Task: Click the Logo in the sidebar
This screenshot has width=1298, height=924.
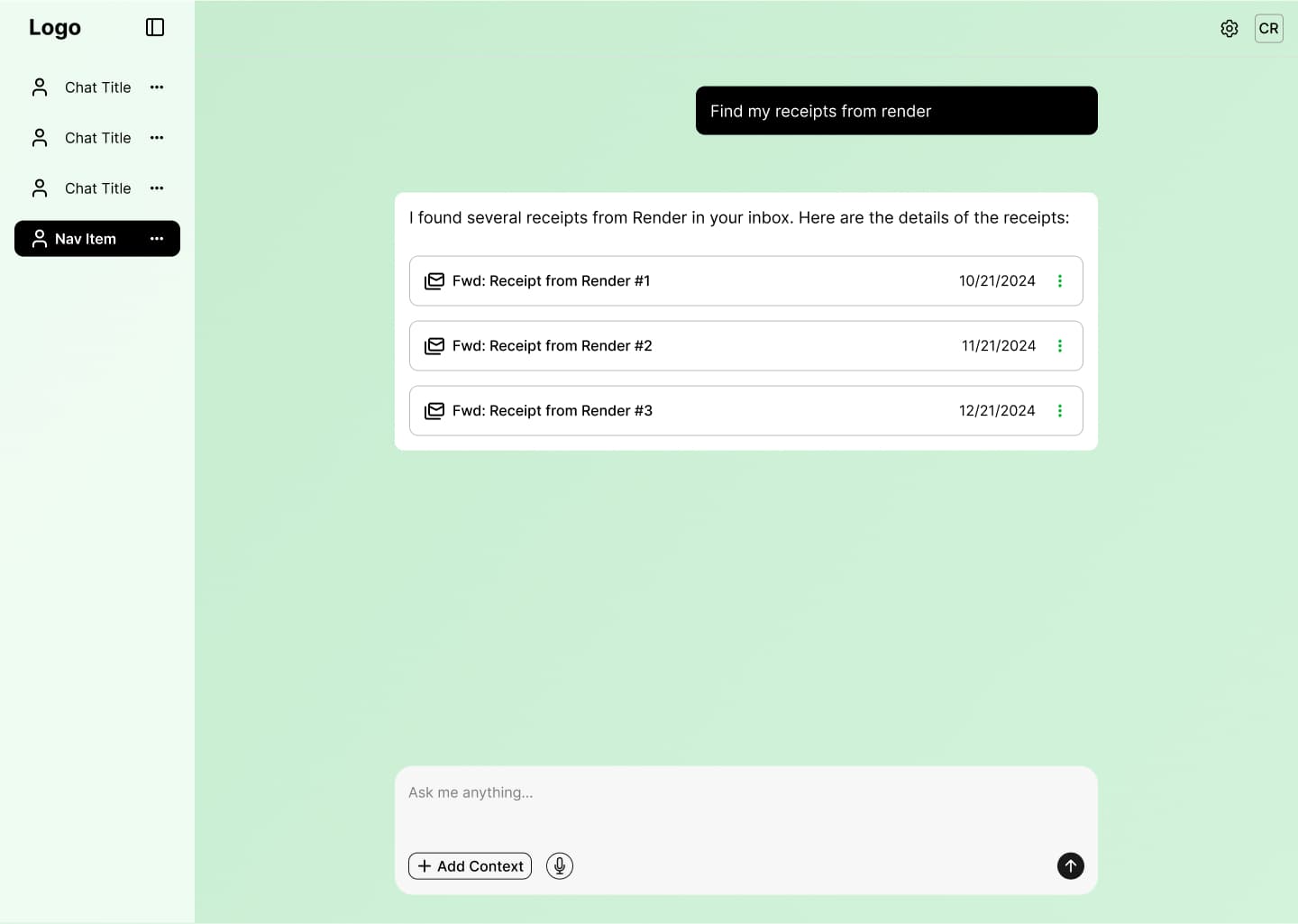Action: pos(55,28)
